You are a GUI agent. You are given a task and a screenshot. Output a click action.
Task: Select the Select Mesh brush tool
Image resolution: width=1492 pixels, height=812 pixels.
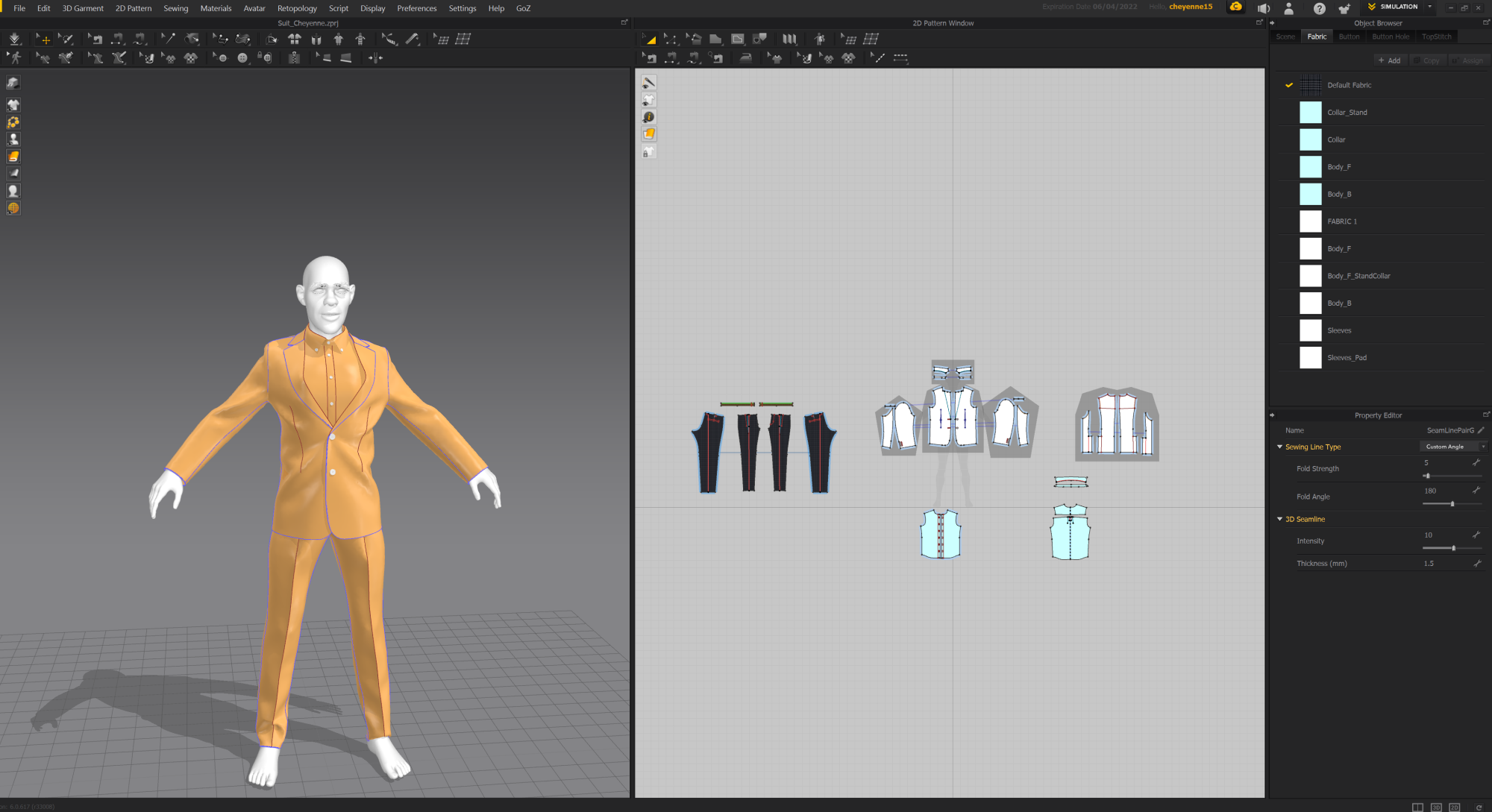(66, 39)
